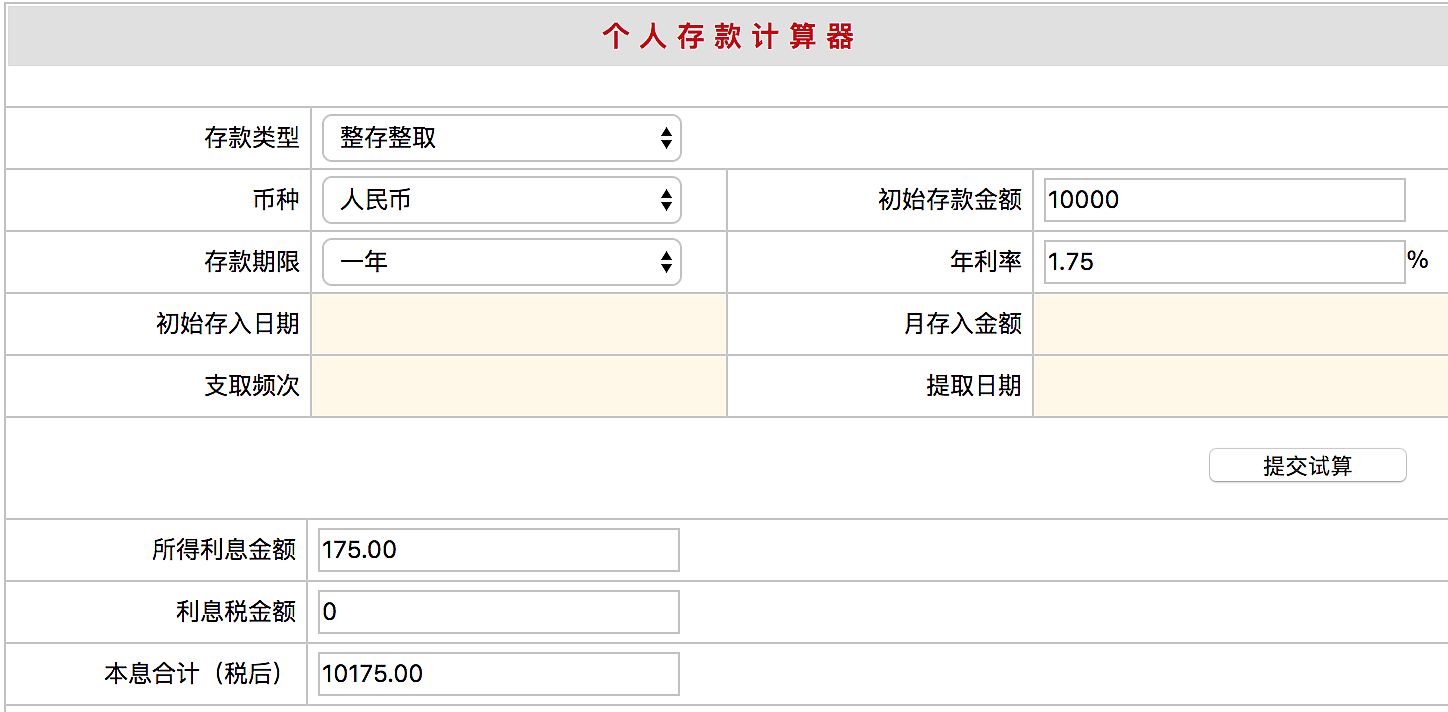Focus the 年利率 input showing 1.75

pyautogui.click(x=1224, y=262)
